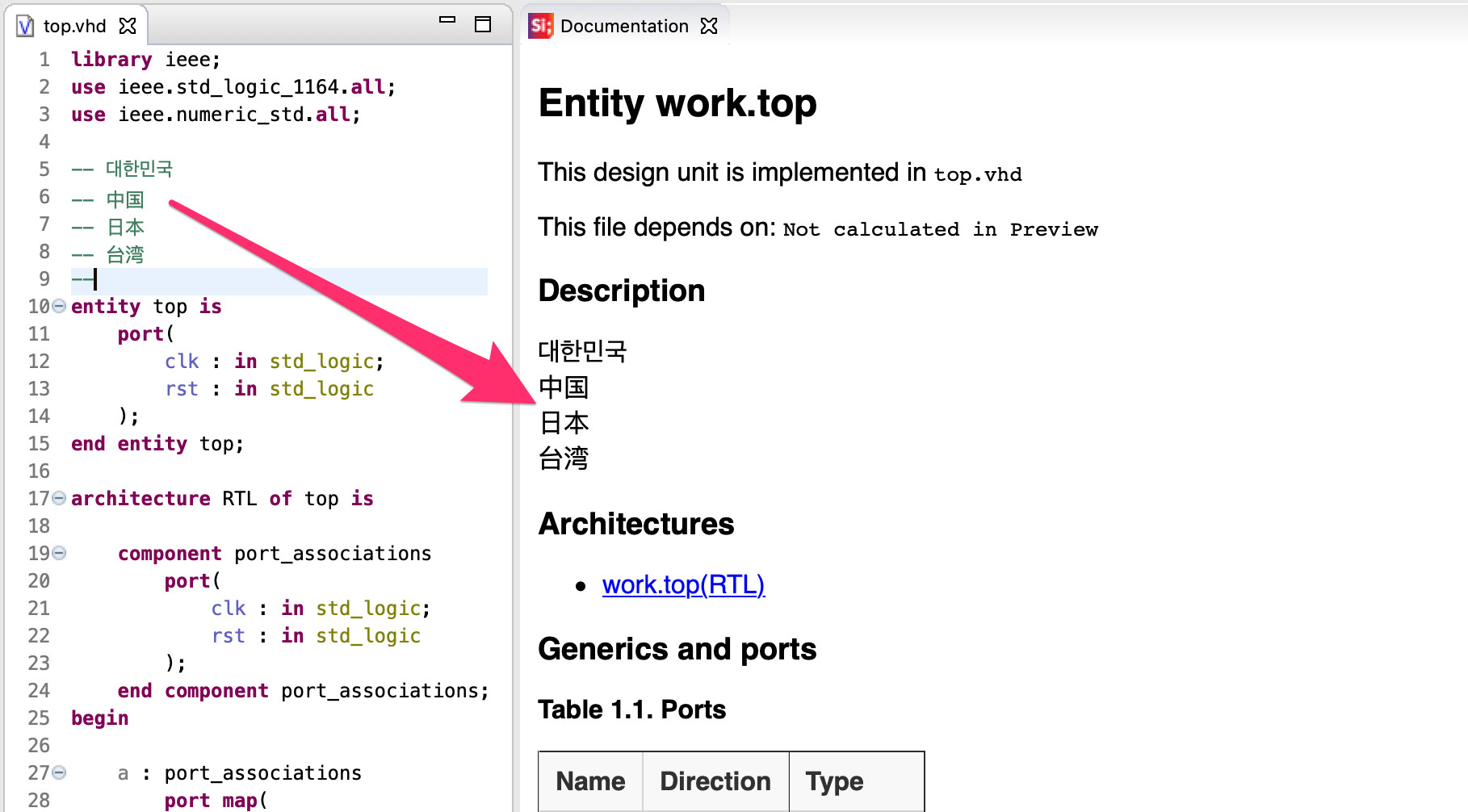Click the clk port name on line 12

click(182, 362)
